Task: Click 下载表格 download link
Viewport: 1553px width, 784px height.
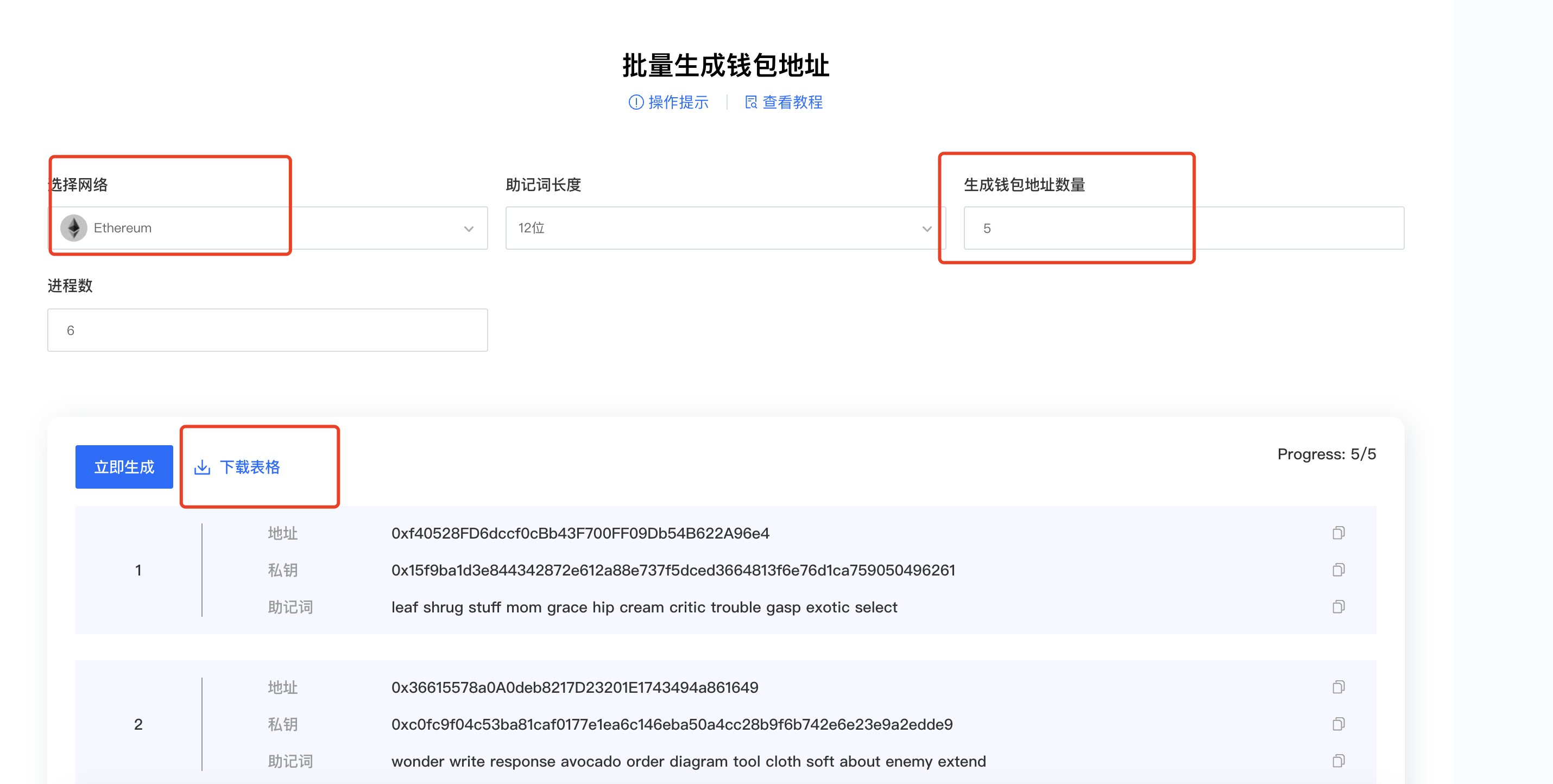Action: click(x=236, y=467)
